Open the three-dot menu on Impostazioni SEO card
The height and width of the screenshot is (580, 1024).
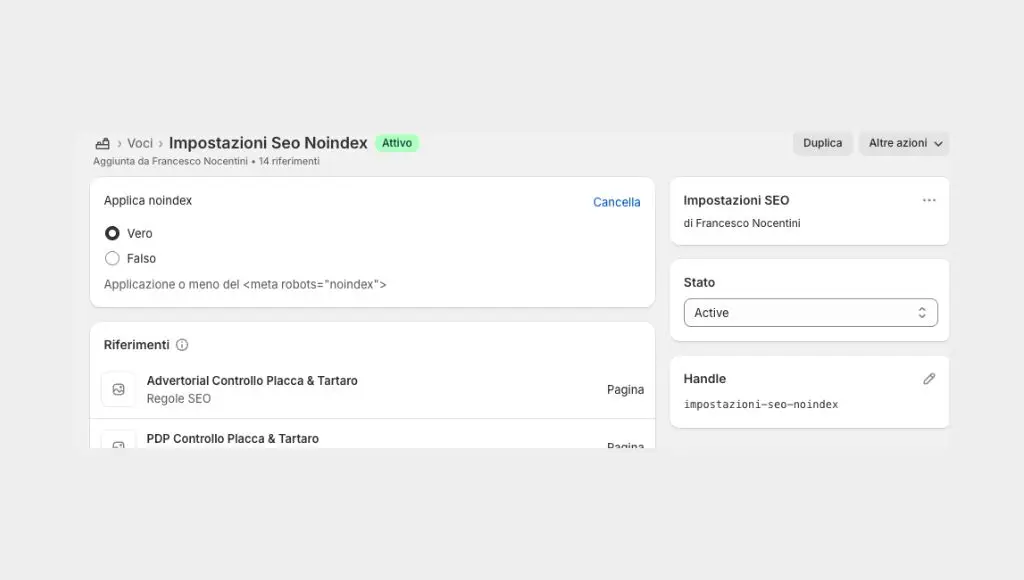pyautogui.click(x=931, y=200)
